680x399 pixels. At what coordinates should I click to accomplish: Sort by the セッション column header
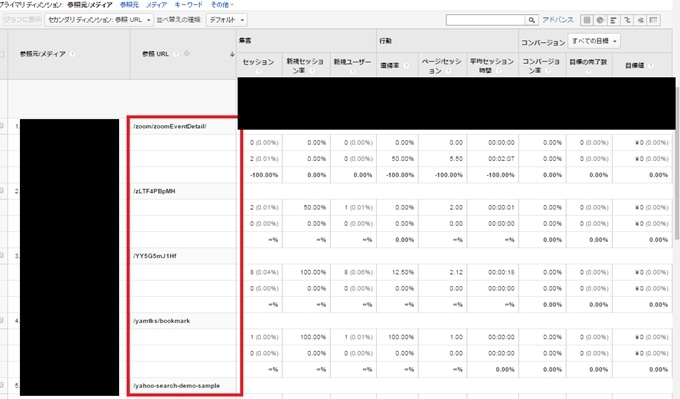point(258,62)
